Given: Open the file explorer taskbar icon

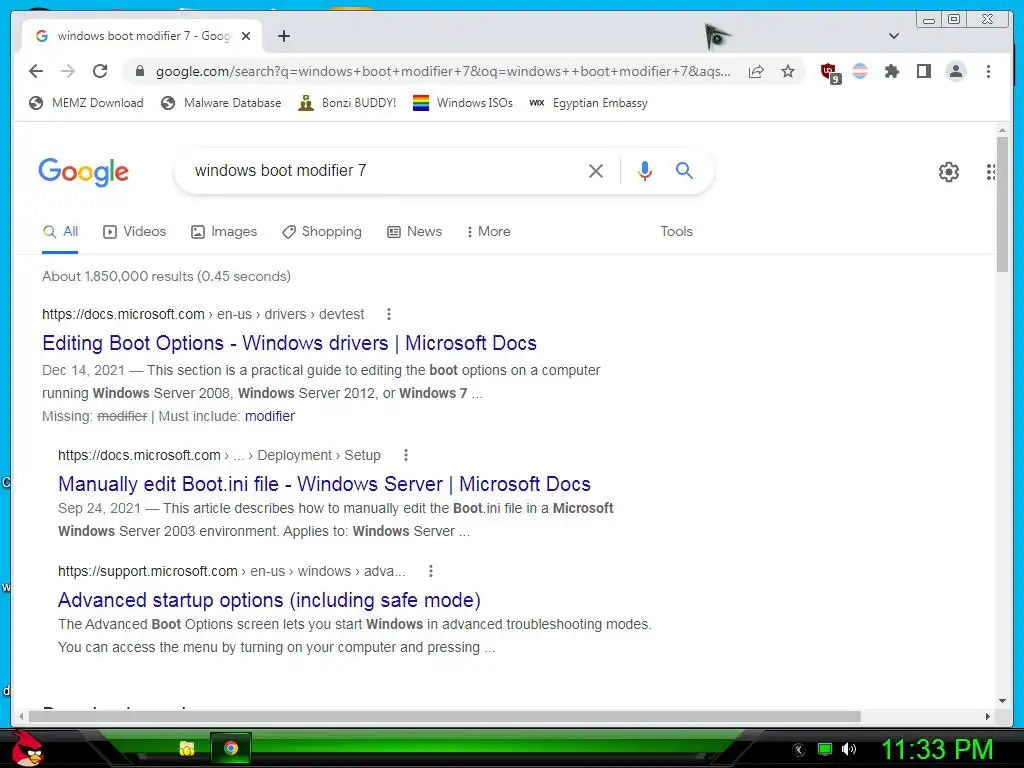Looking at the screenshot, I should (x=187, y=748).
